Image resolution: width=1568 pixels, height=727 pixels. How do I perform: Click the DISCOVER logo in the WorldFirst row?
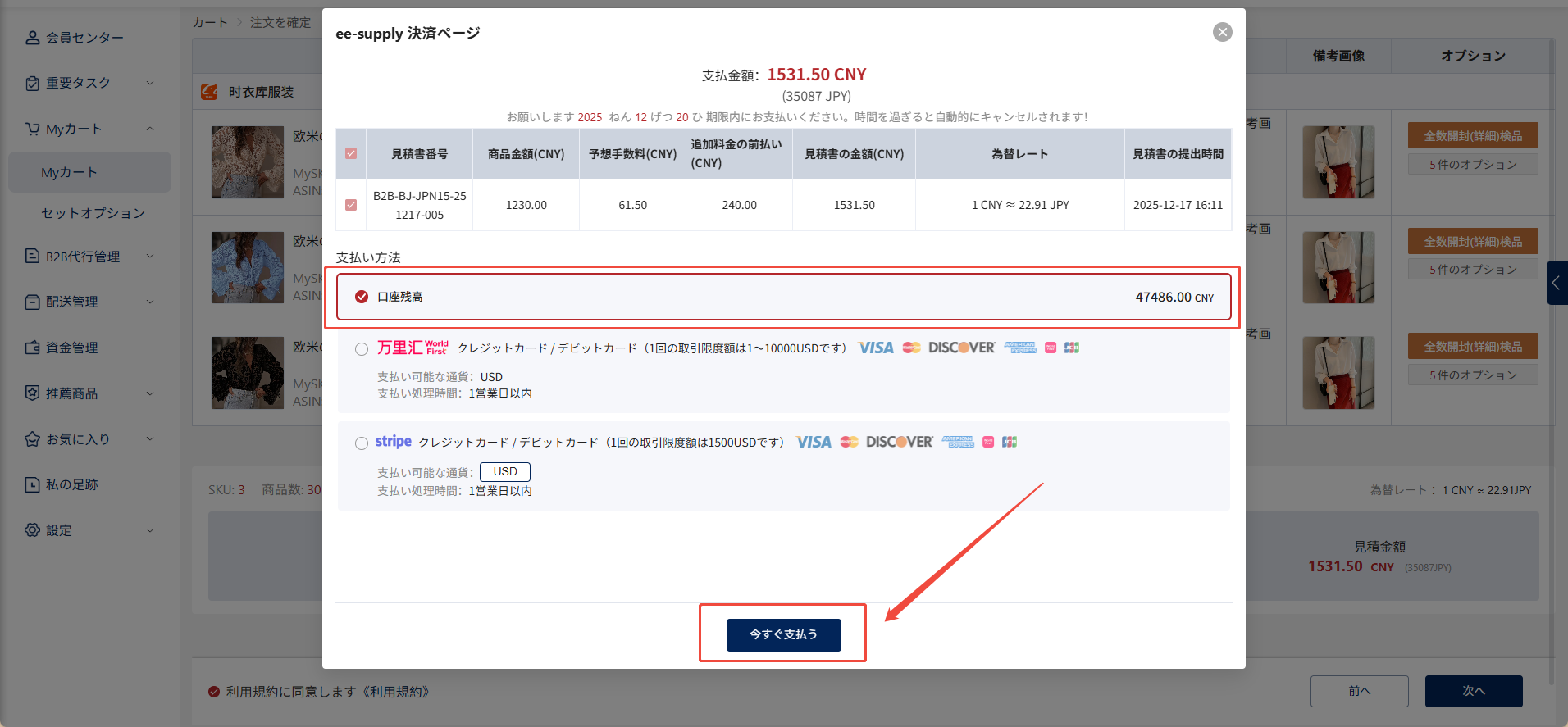tap(962, 348)
